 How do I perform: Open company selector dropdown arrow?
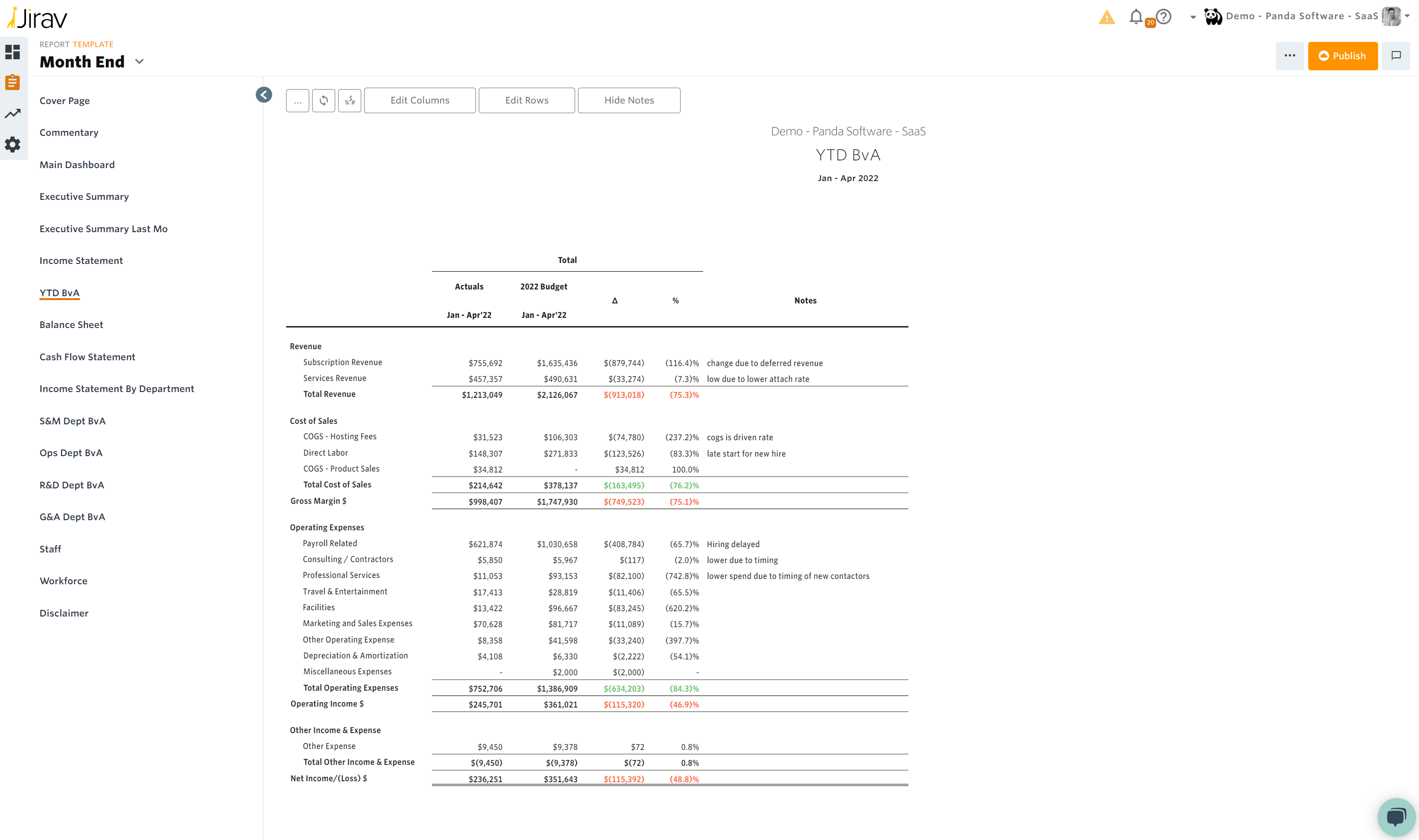1193,17
